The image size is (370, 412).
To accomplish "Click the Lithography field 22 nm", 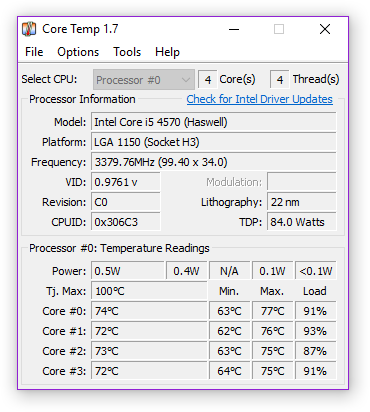I will coord(302,202).
